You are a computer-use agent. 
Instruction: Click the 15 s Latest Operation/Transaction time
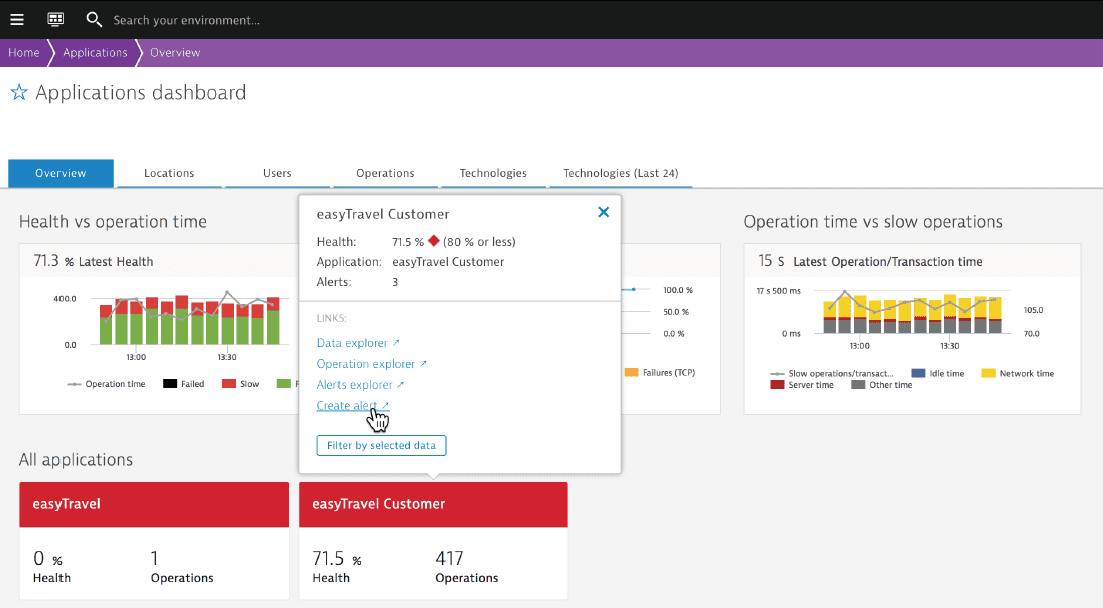tap(870, 261)
